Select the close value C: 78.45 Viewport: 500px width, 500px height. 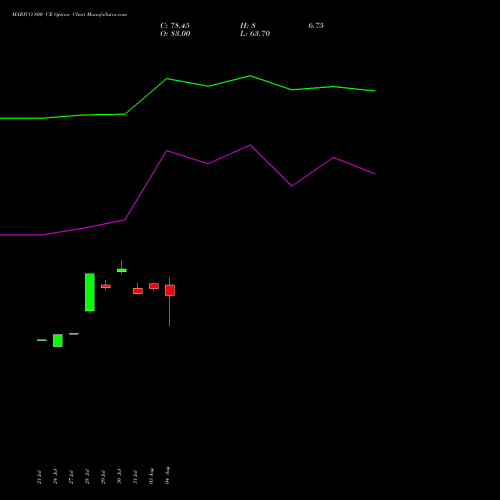[x=175, y=26]
